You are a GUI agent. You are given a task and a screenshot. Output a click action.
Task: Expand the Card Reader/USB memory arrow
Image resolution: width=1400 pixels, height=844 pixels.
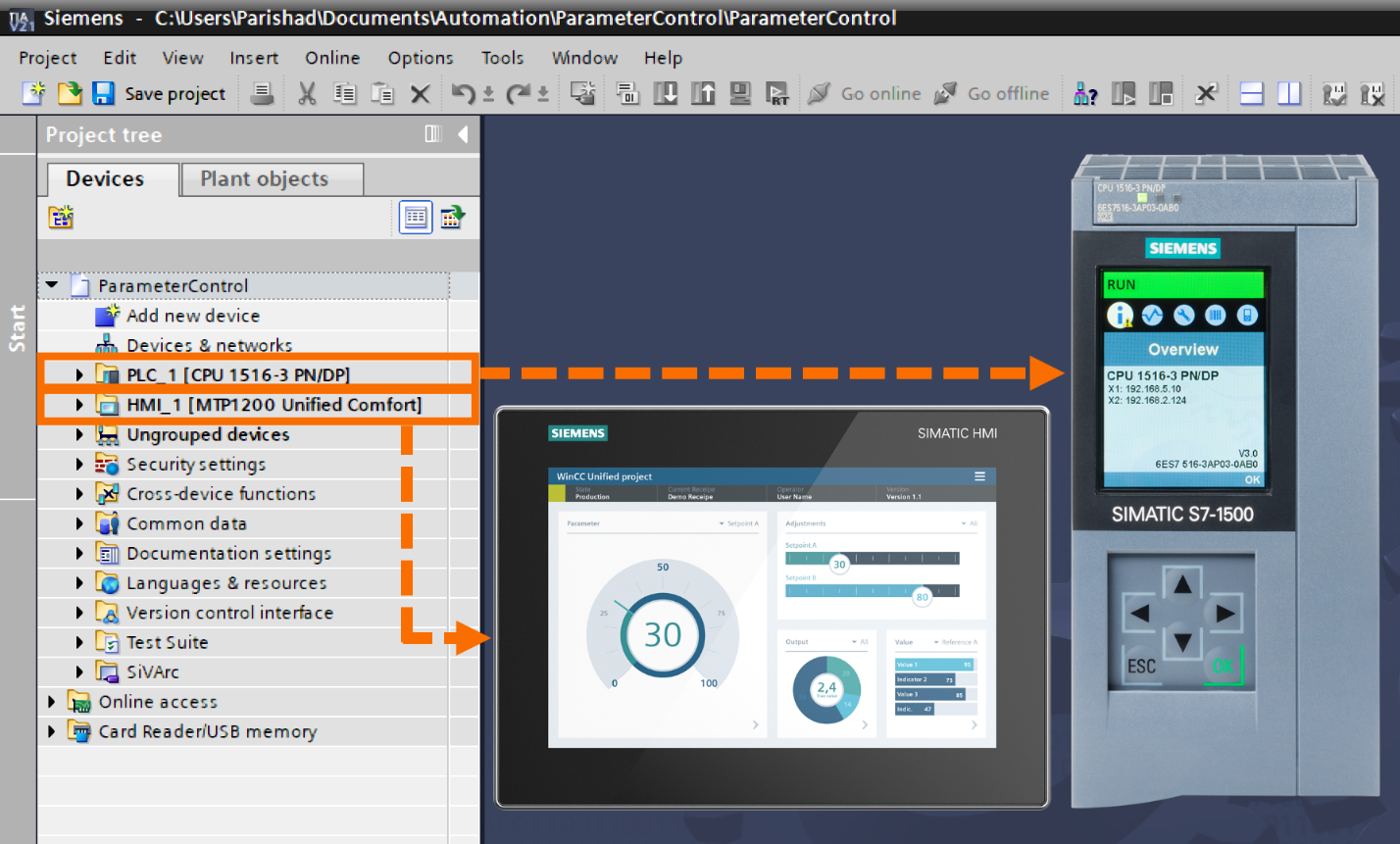(51, 731)
